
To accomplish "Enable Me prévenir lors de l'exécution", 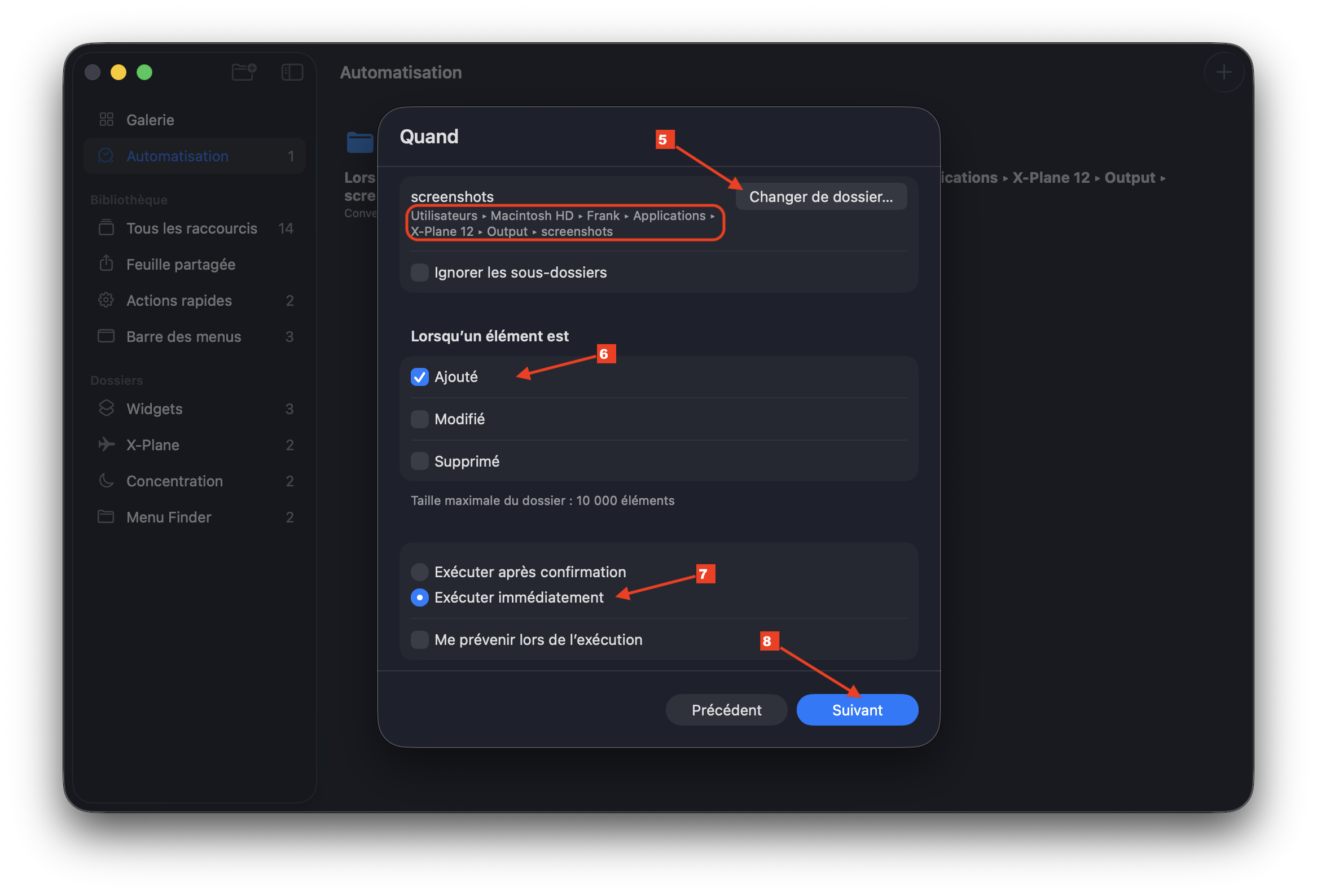I will 419,639.
